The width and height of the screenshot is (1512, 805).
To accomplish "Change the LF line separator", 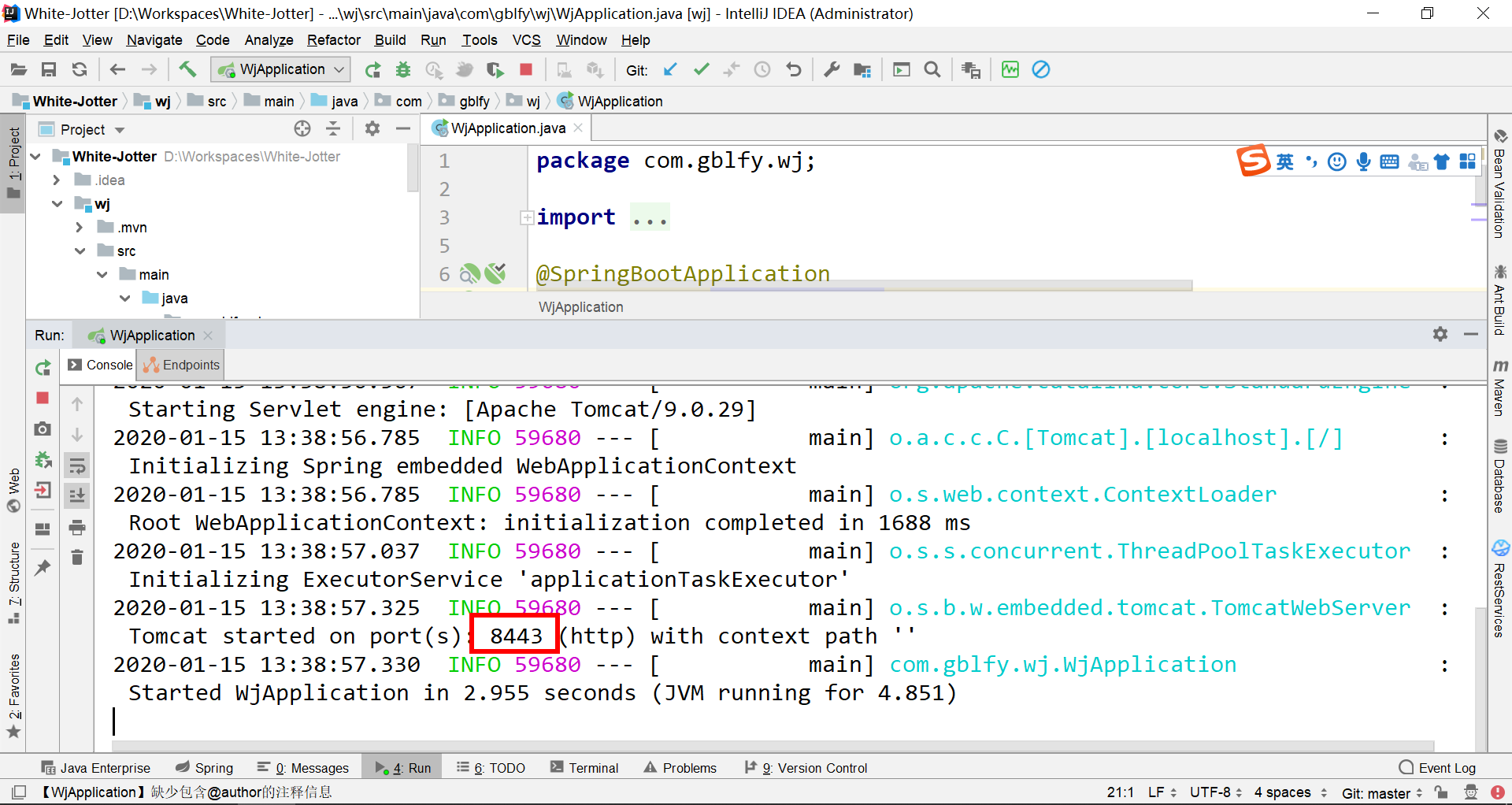I will coord(1162,792).
